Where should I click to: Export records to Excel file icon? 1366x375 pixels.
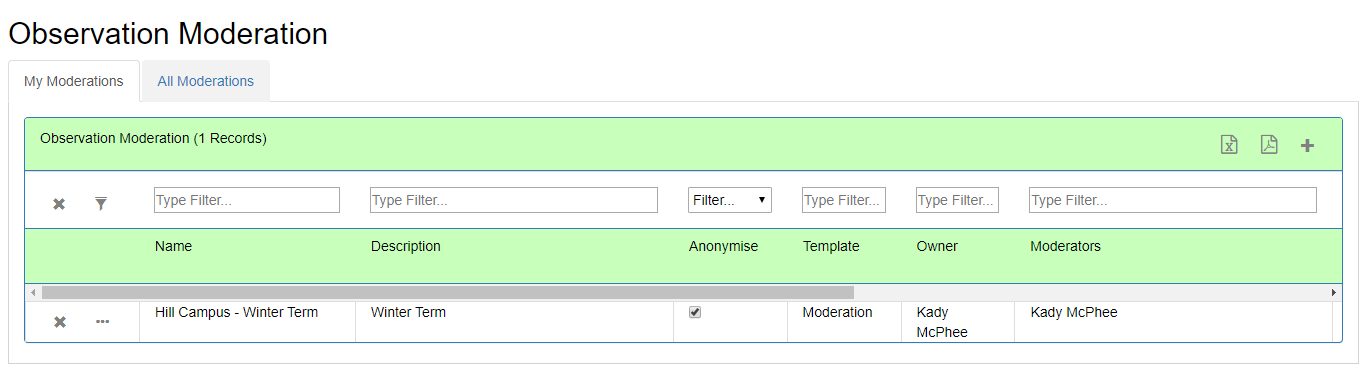[1229, 145]
